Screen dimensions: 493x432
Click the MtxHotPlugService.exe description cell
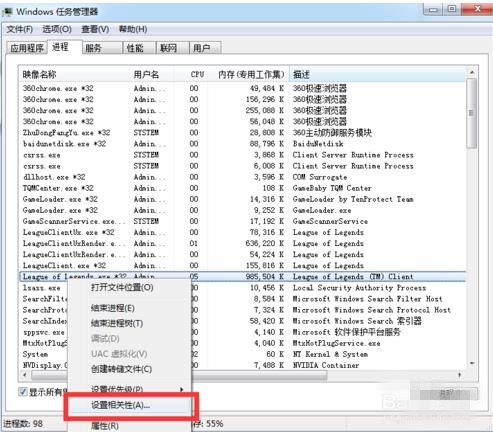[x=336, y=343]
